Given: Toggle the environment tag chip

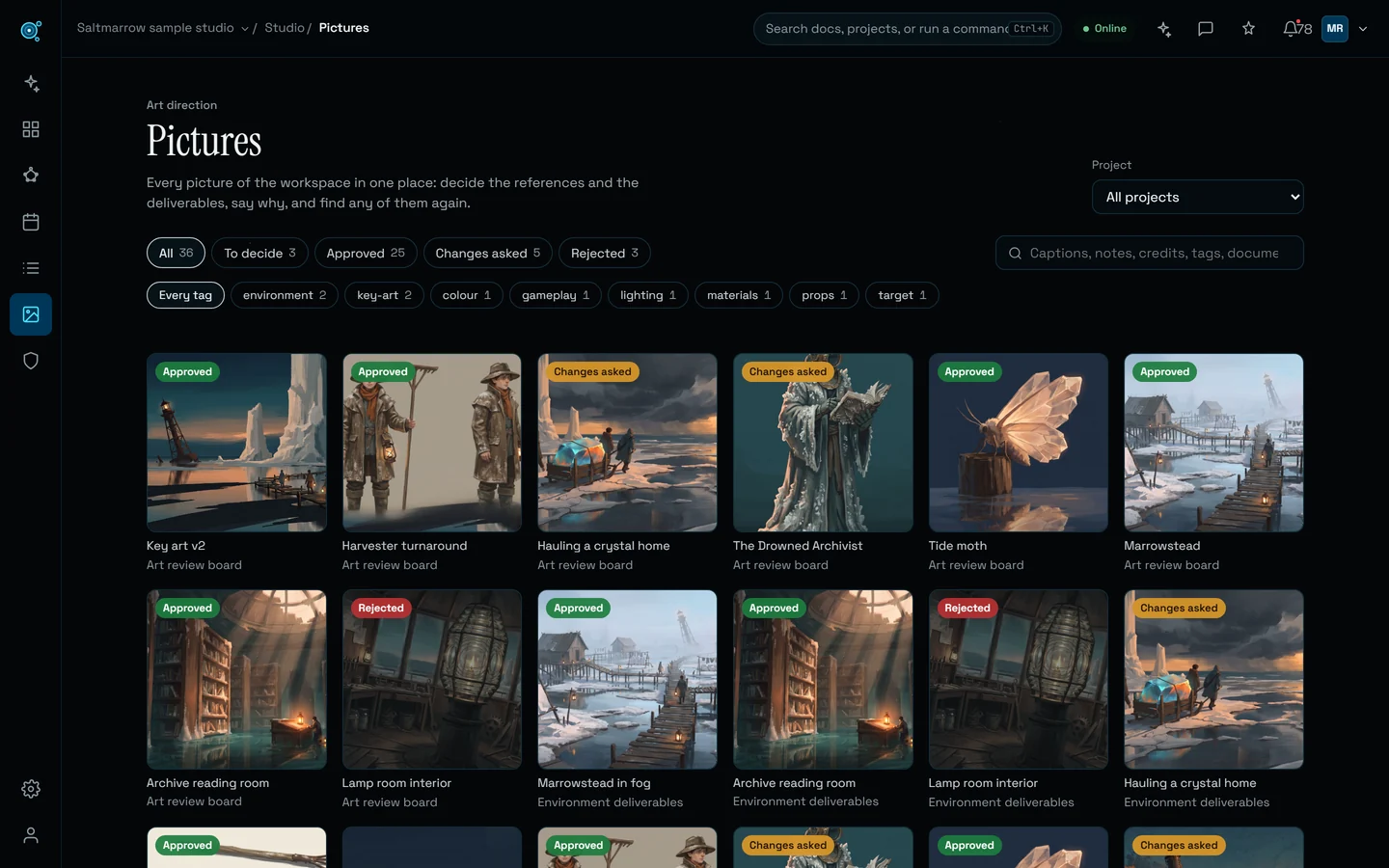Looking at the screenshot, I should (x=285, y=295).
